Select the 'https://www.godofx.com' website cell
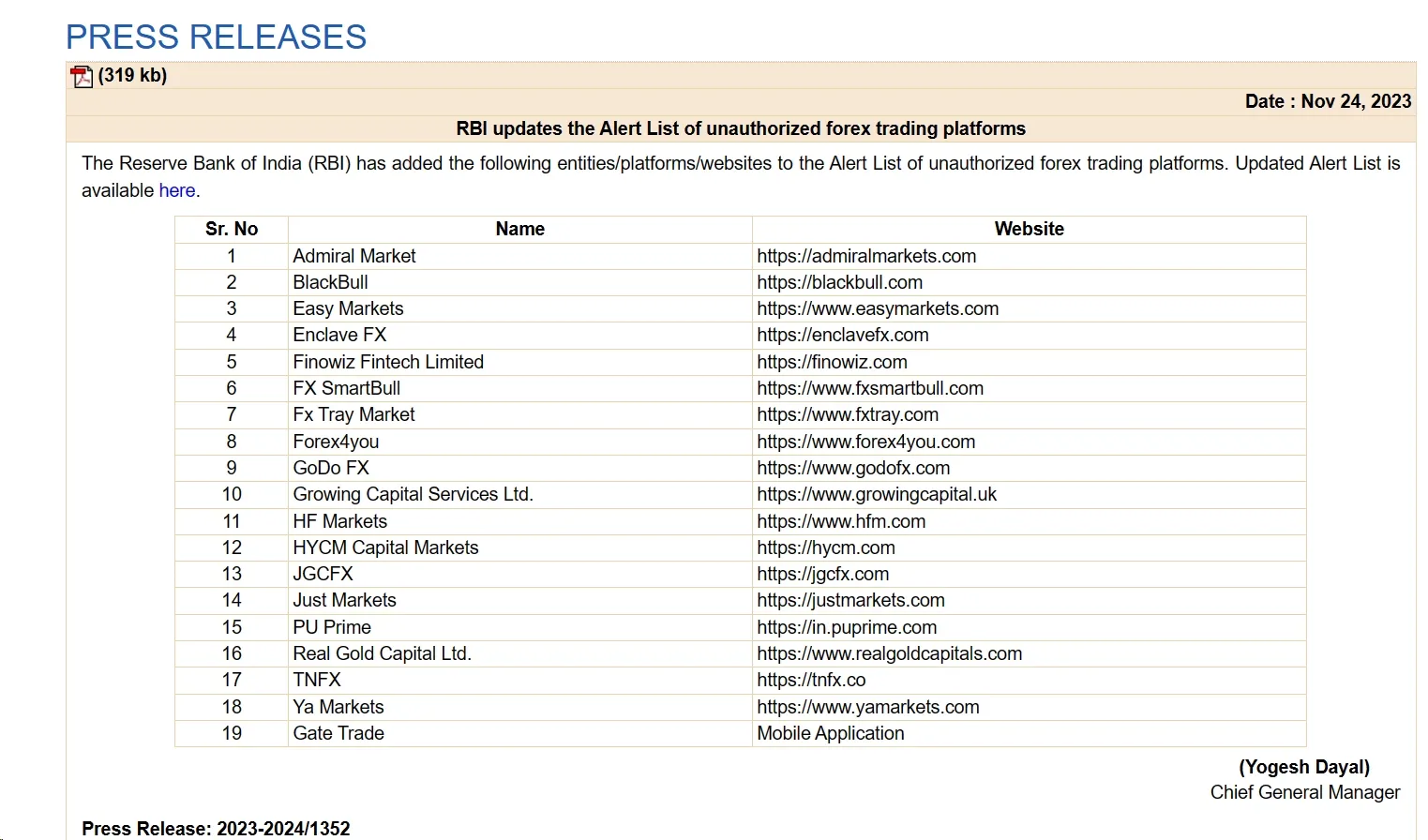 pos(1030,468)
